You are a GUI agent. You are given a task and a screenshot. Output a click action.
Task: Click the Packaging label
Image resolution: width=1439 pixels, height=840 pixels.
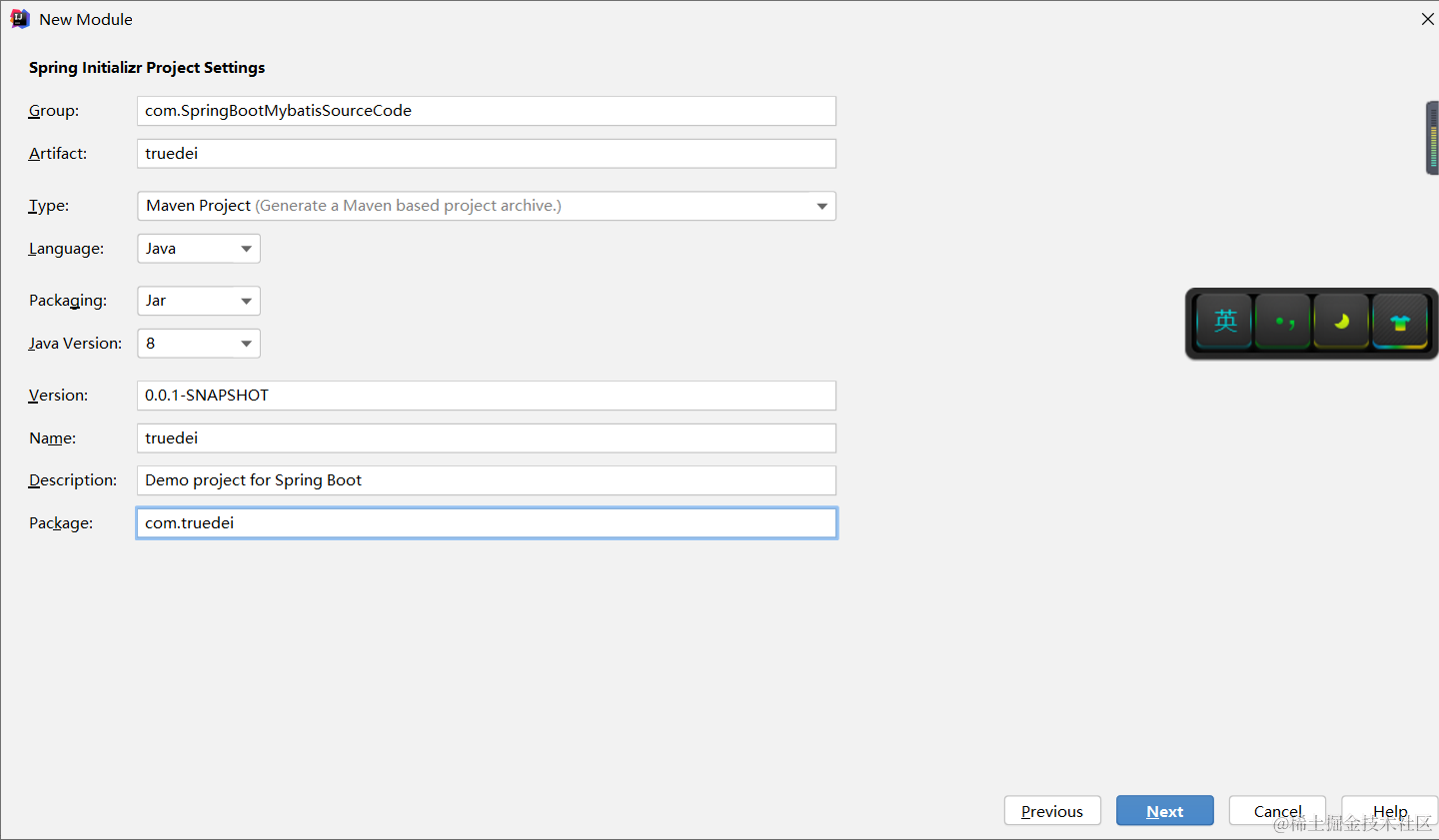pos(68,301)
